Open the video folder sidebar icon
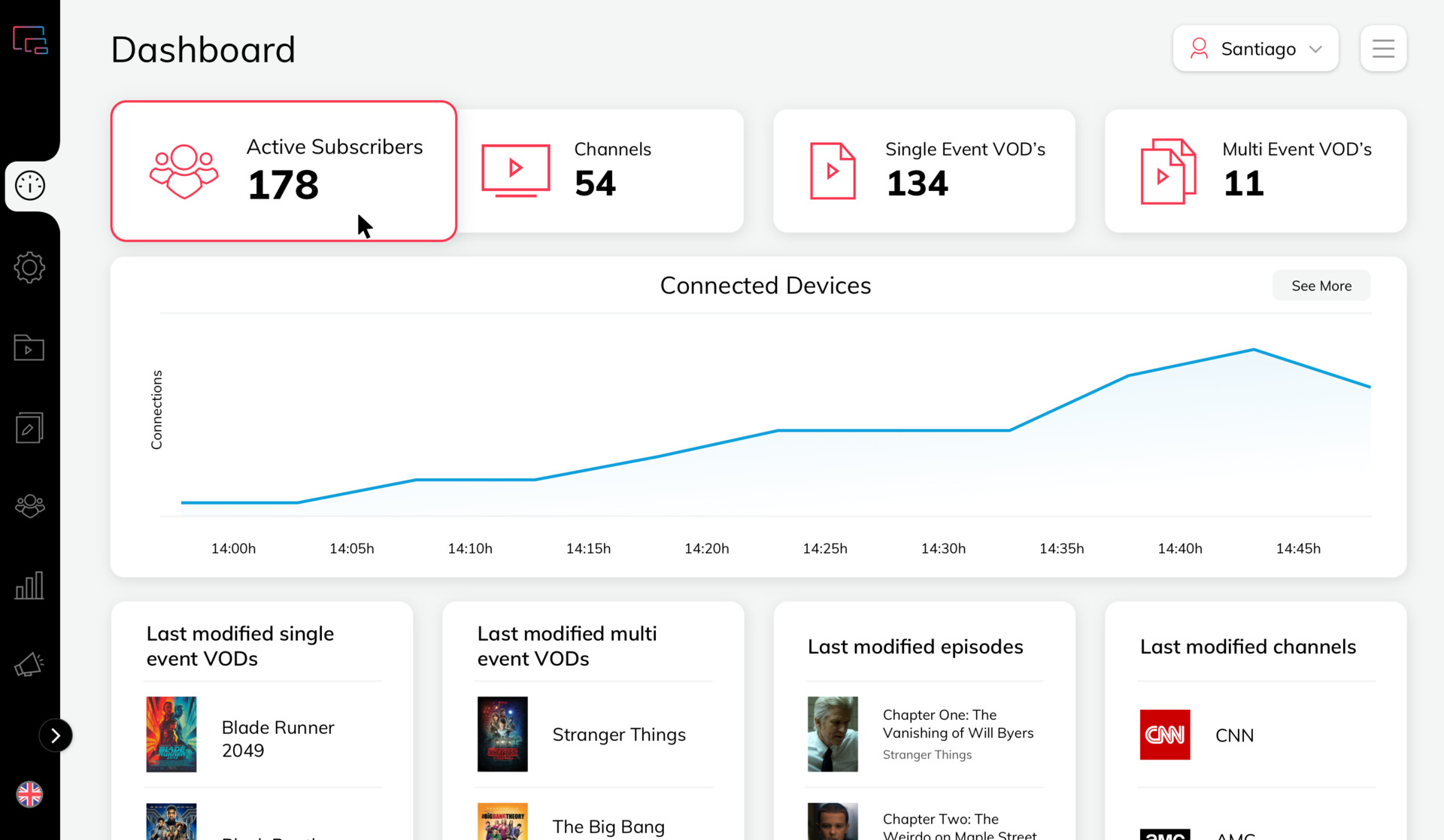 (29, 347)
